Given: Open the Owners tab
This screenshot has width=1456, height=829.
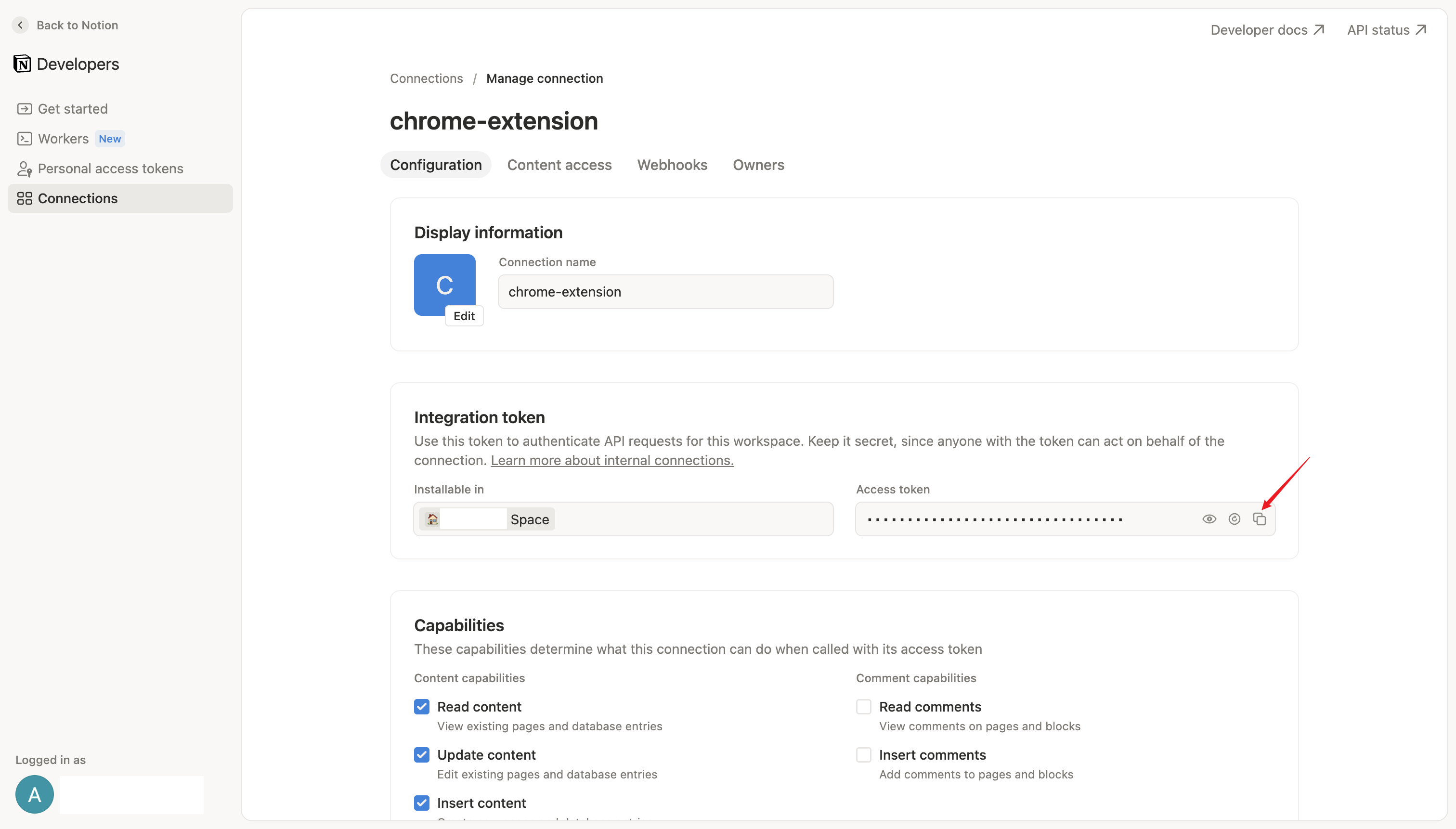Looking at the screenshot, I should (758, 165).
